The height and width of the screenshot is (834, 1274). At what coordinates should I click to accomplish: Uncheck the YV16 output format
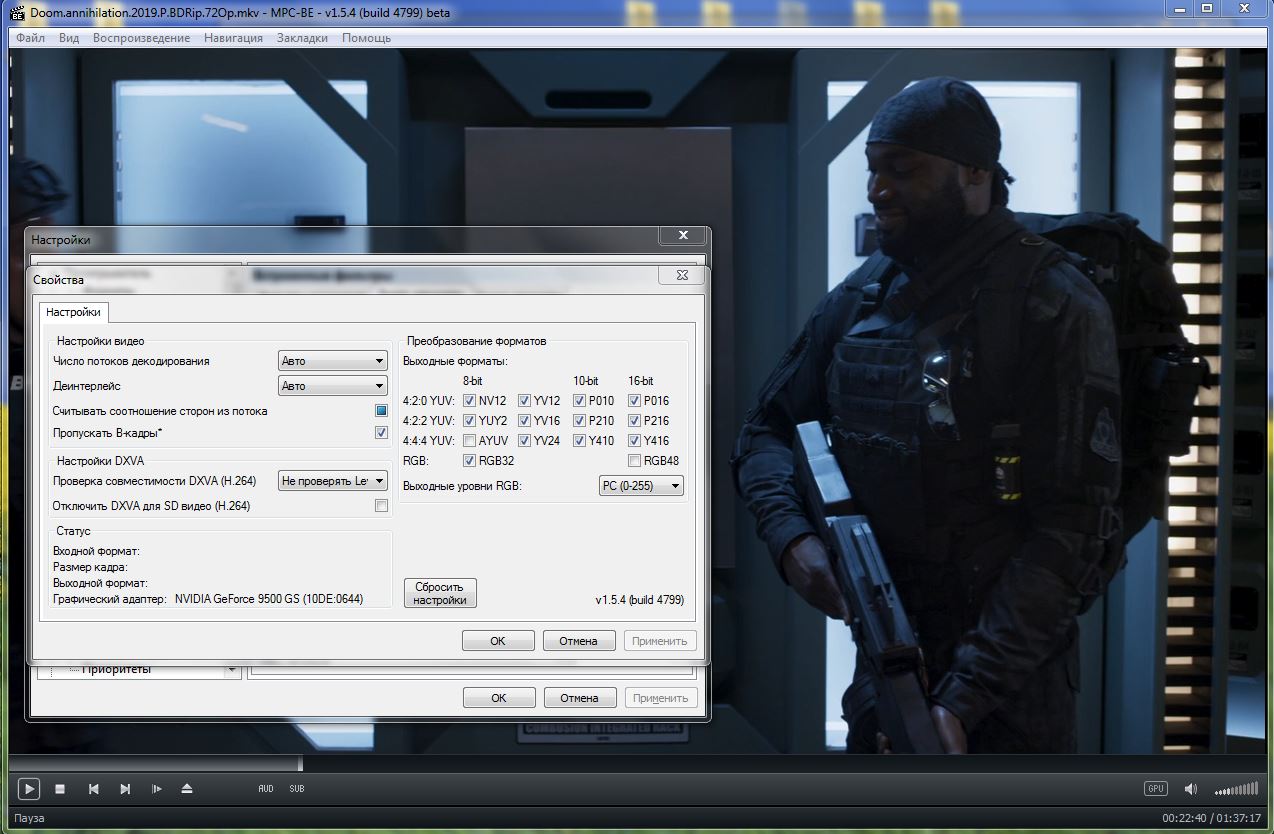[524, 421]
